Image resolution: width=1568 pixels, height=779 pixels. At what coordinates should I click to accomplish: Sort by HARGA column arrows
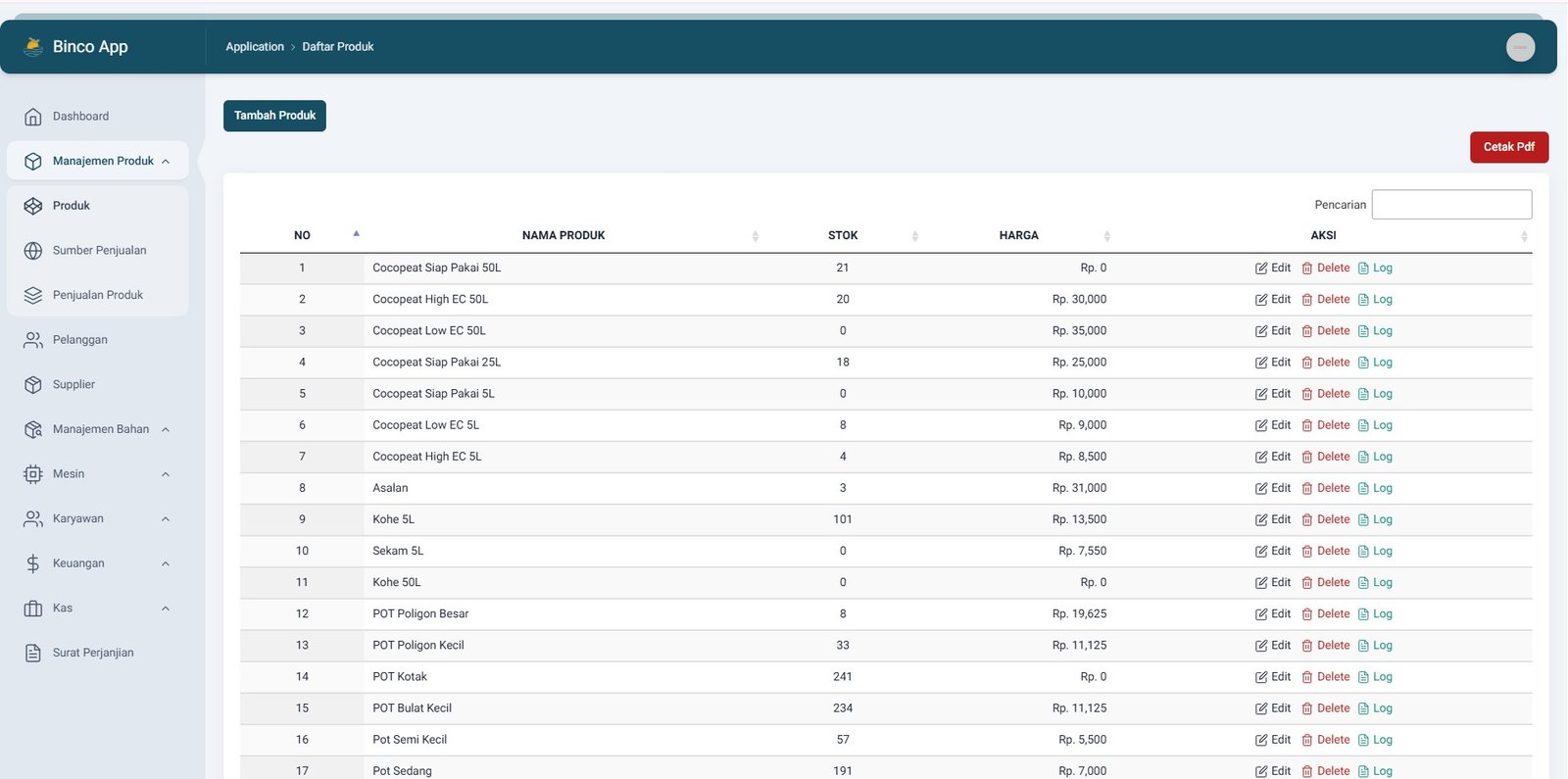click(x=1107, y=236)
